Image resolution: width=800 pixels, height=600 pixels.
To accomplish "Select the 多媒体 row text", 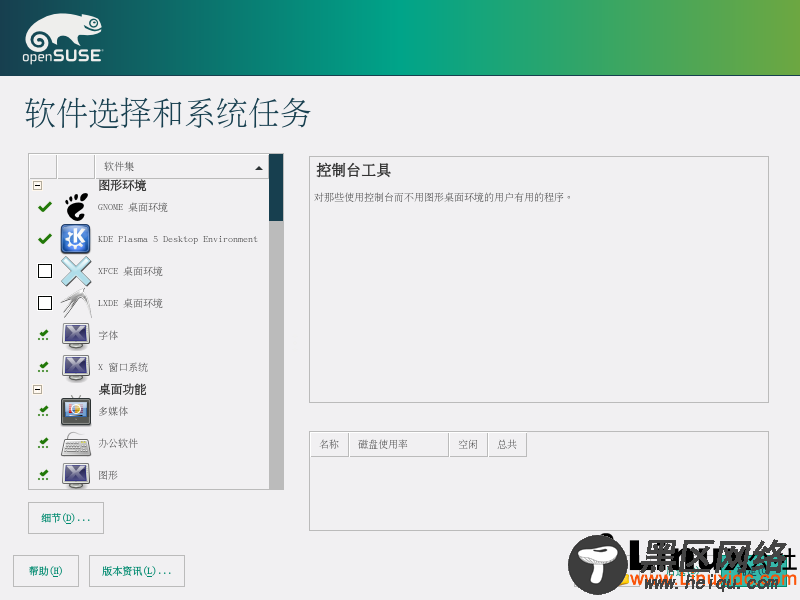I will [113, 411].
